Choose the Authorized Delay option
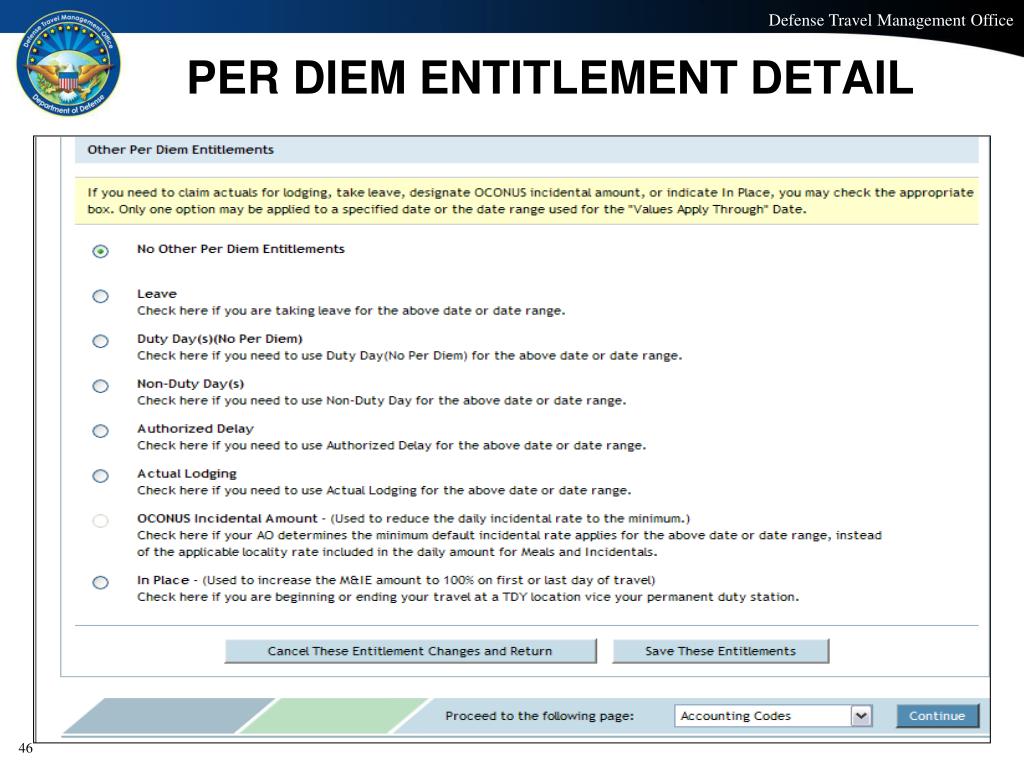Viewport: 1024px width, 768px height. pos(100,431)
